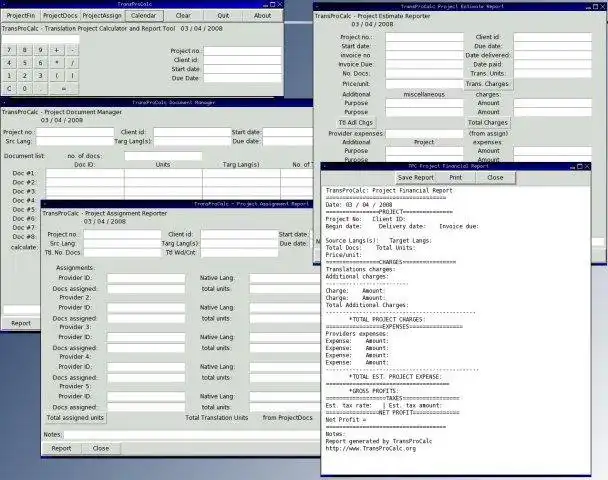Click the Total assigned units button
608x480 pixels.
click(x=75, y=418)
